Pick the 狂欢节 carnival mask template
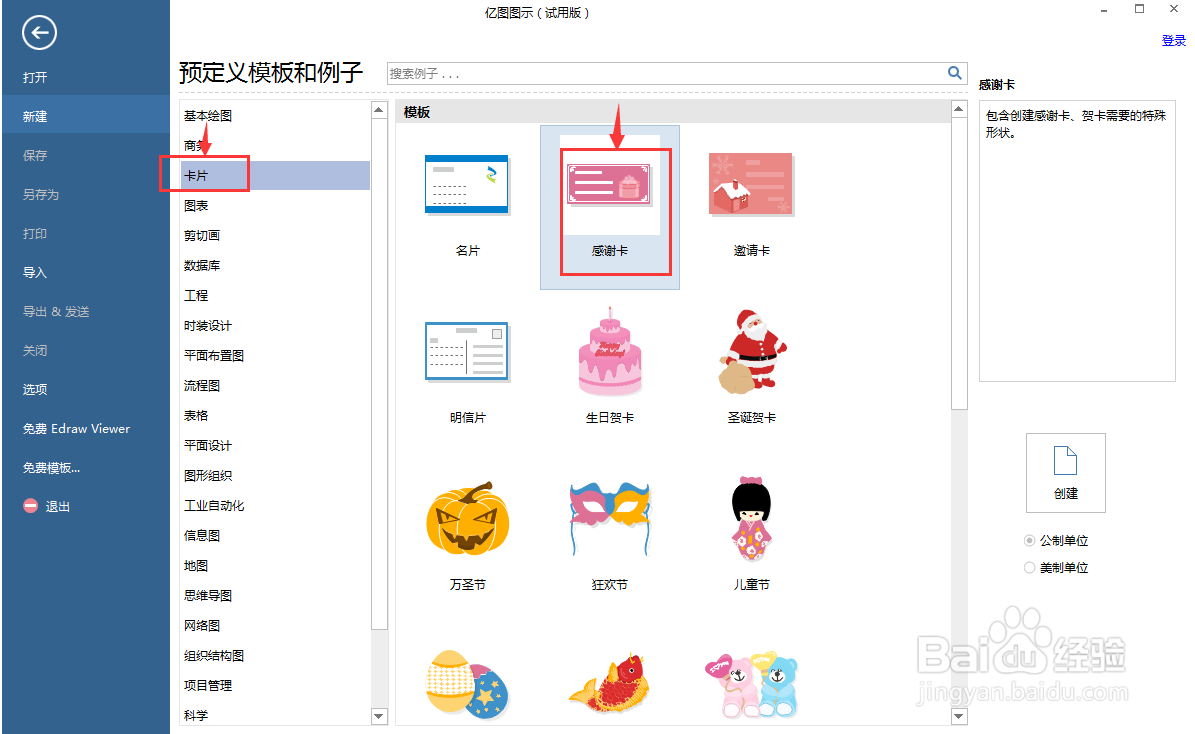The width and height of the screenshot is (1195, 734). 610,536
